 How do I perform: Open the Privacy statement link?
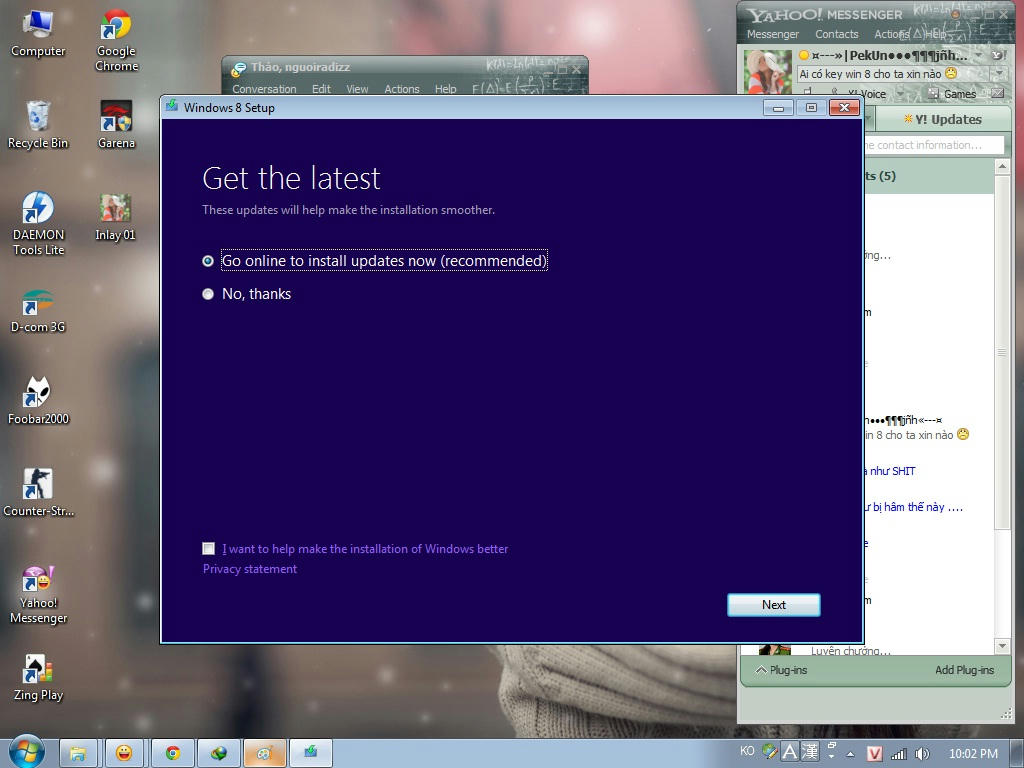[250, 569]
